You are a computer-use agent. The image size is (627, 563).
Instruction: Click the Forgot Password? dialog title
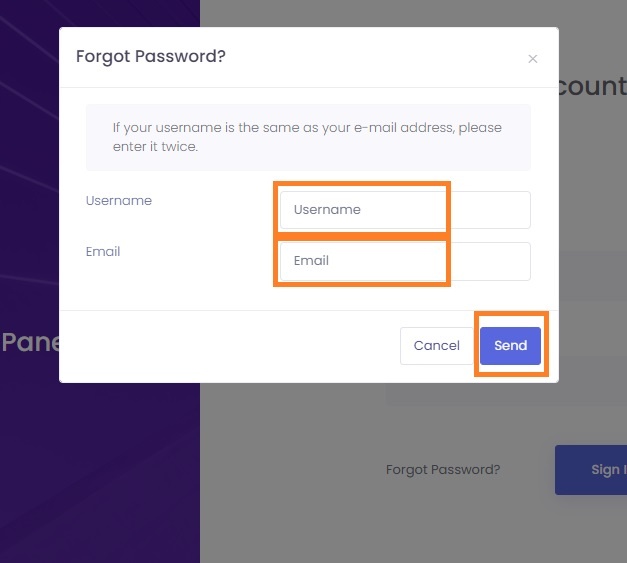[x=151, y=56]
